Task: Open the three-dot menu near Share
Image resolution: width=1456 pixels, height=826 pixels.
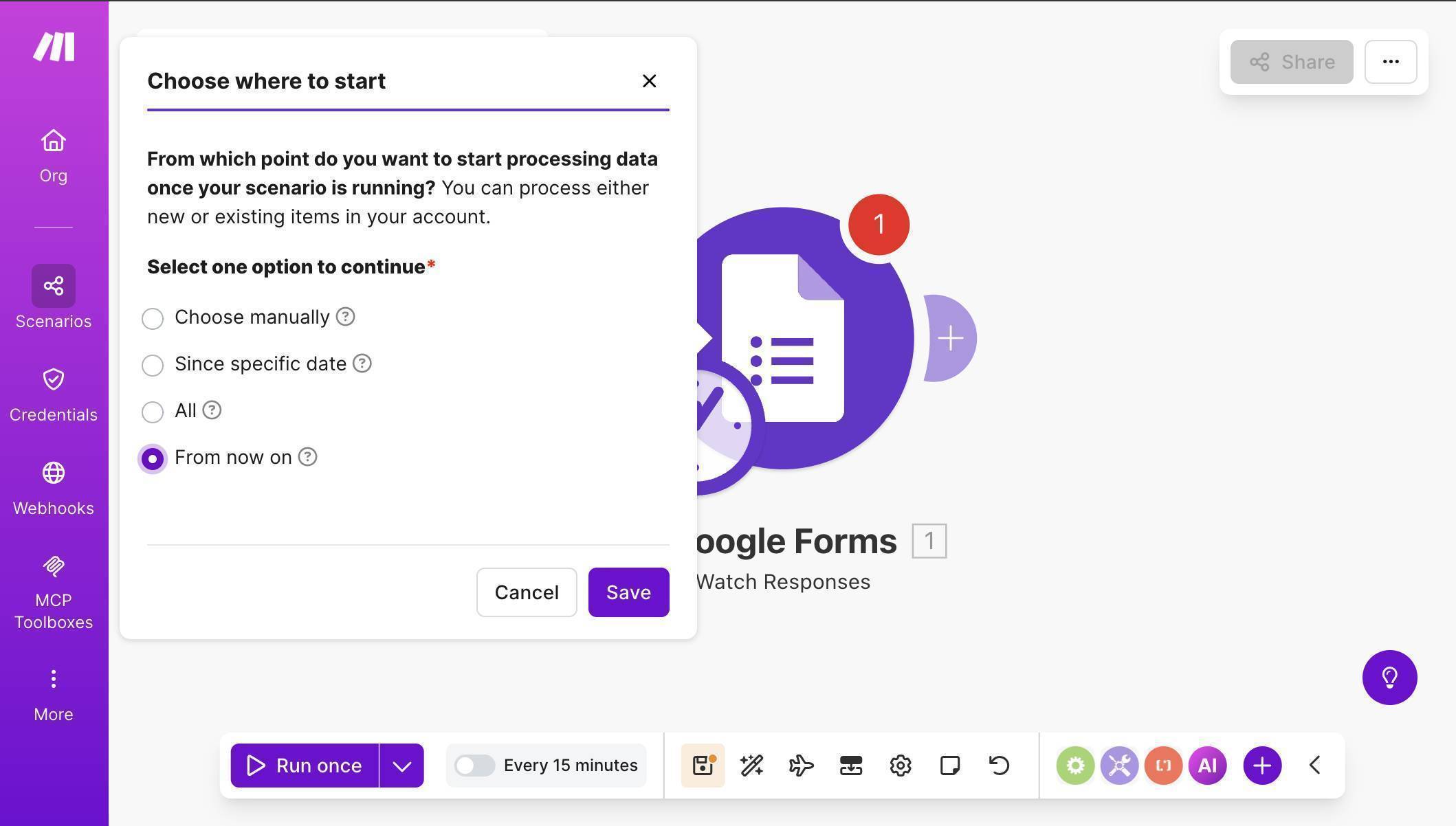Action: (1390, 62)
